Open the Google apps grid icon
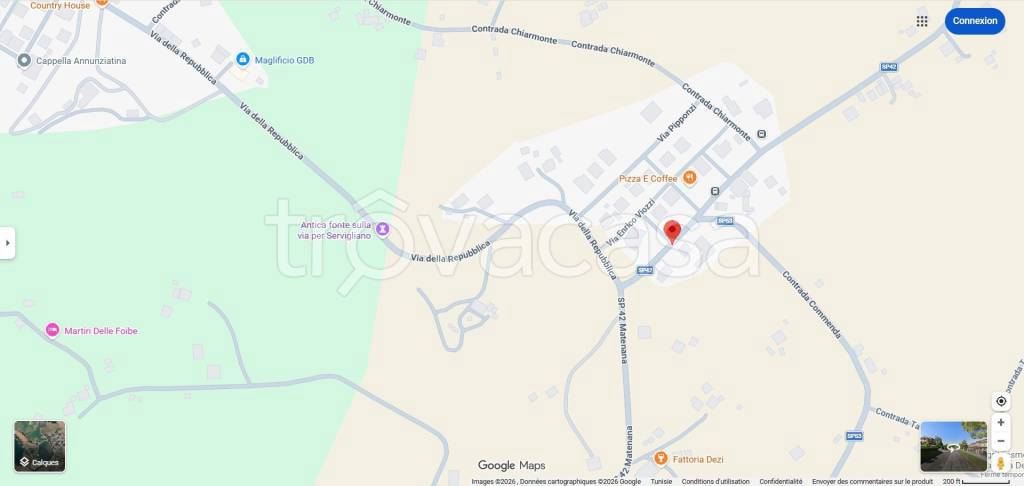 (x=922, y=21)
